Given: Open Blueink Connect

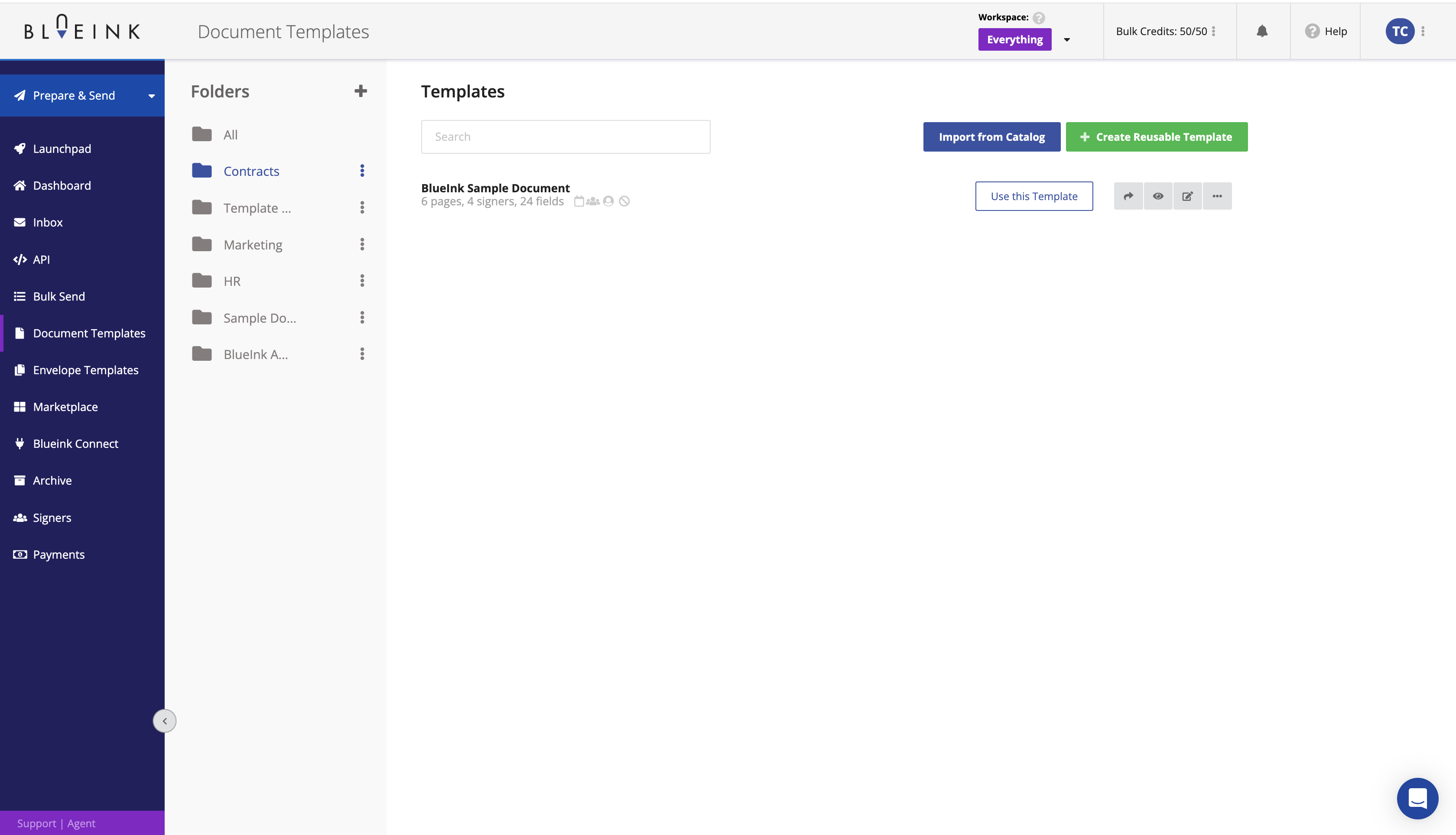Looking at the screenshot, I should 75,443.
